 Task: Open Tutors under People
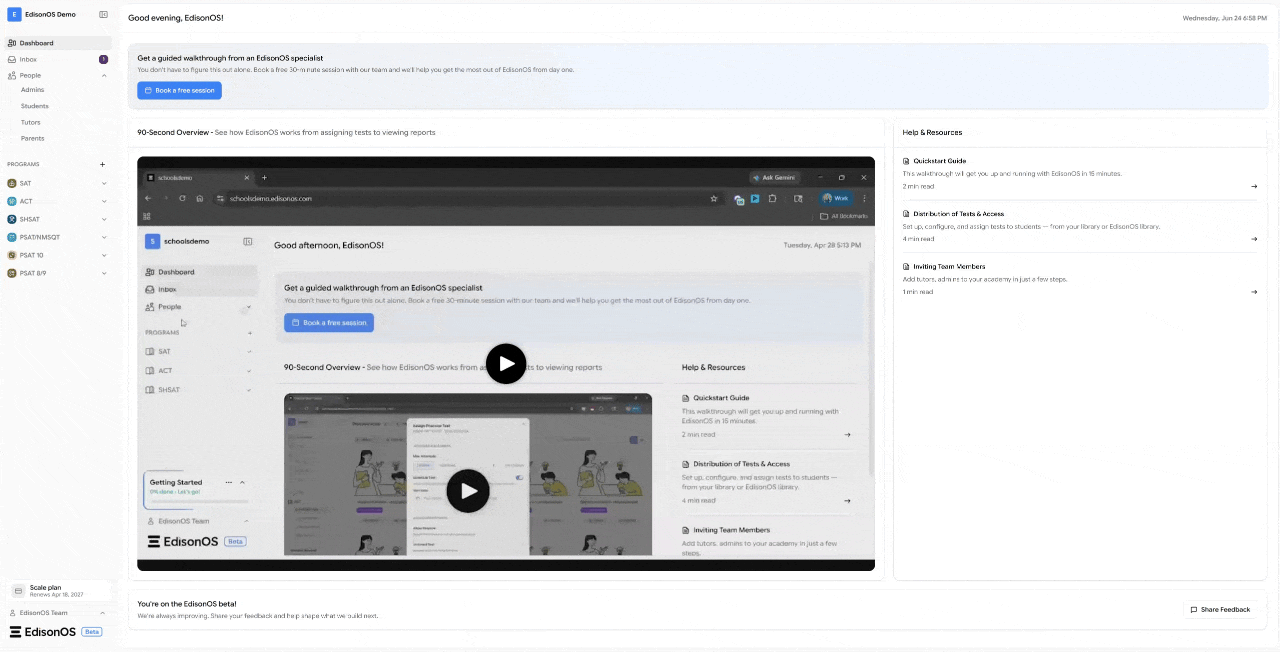pyautogui.click(x=31, y=122)
